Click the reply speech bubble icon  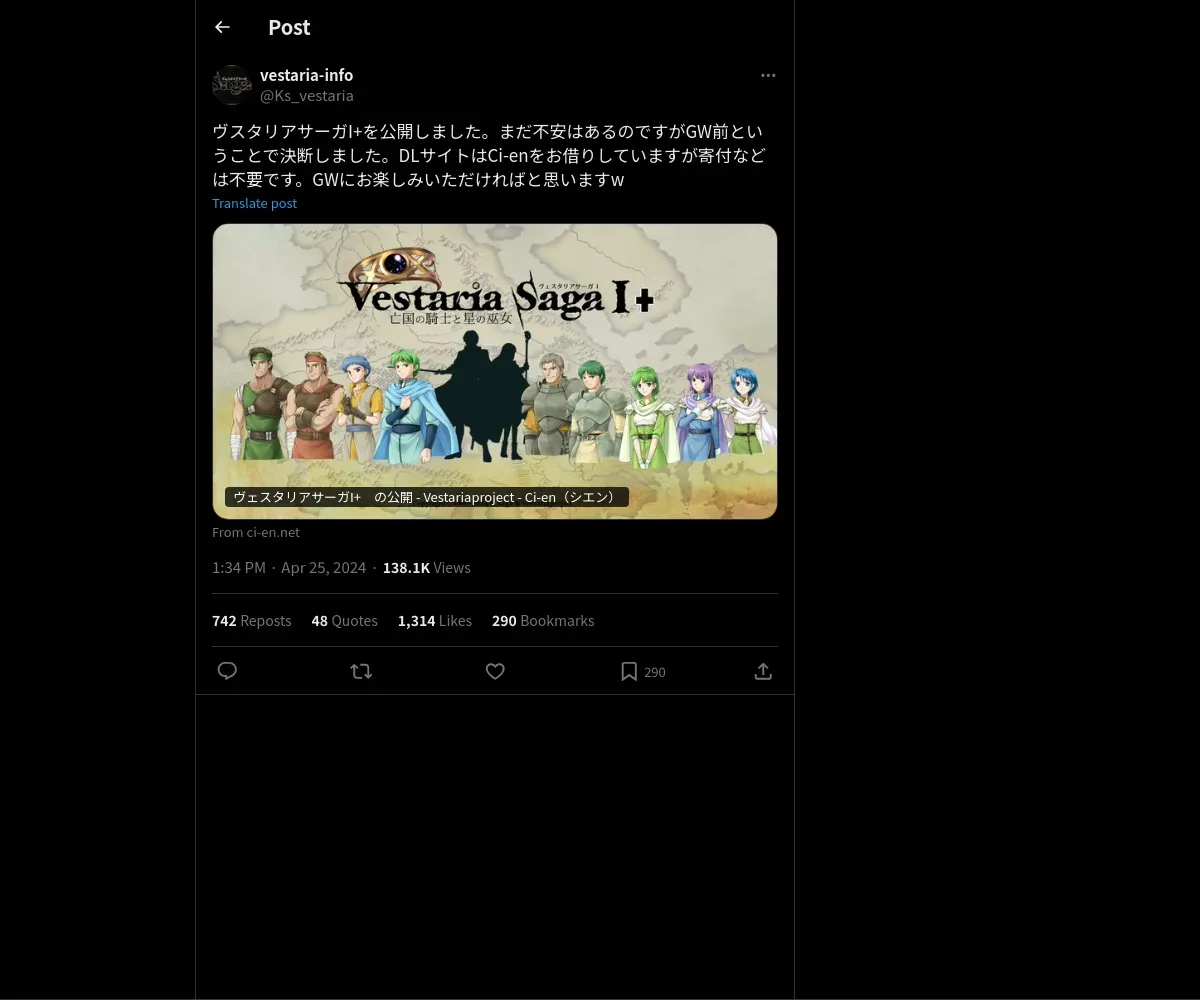coord(227,671)
